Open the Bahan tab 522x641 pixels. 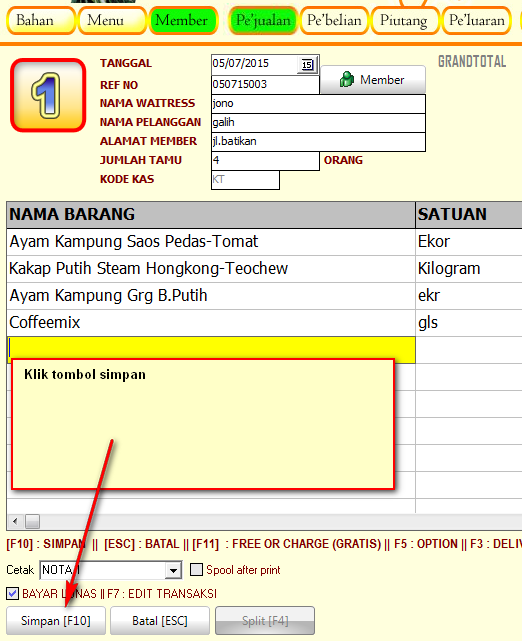click(41, 20)
